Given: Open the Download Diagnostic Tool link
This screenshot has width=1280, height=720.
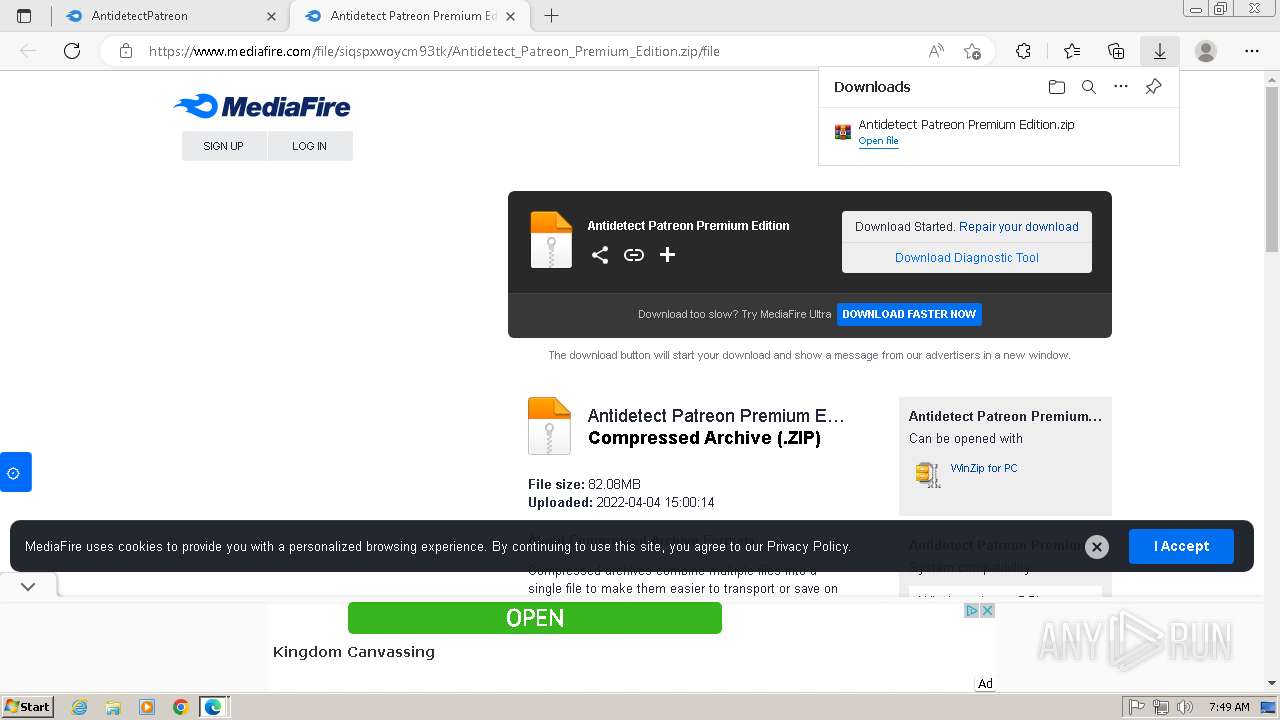Looking at the screenshot, I should click(967, 258).
